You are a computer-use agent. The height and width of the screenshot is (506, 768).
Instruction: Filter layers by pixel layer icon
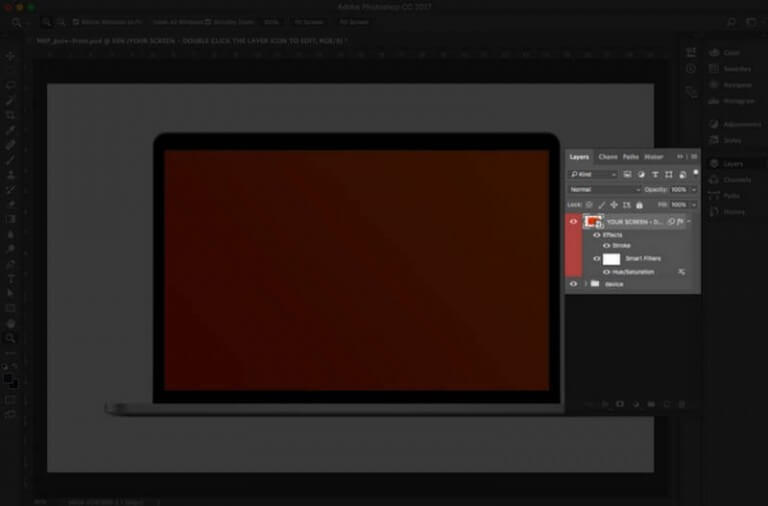(627, 174)
